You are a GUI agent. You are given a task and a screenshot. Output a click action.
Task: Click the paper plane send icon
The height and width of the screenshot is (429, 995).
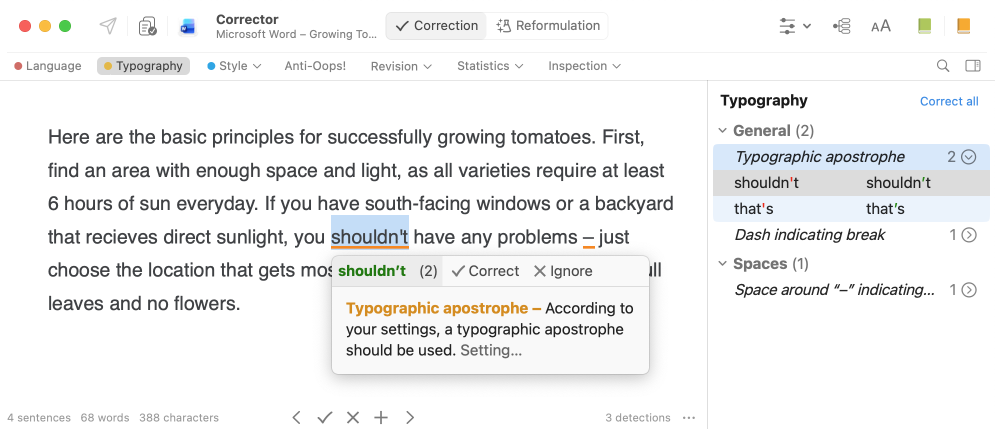(108, 26)
